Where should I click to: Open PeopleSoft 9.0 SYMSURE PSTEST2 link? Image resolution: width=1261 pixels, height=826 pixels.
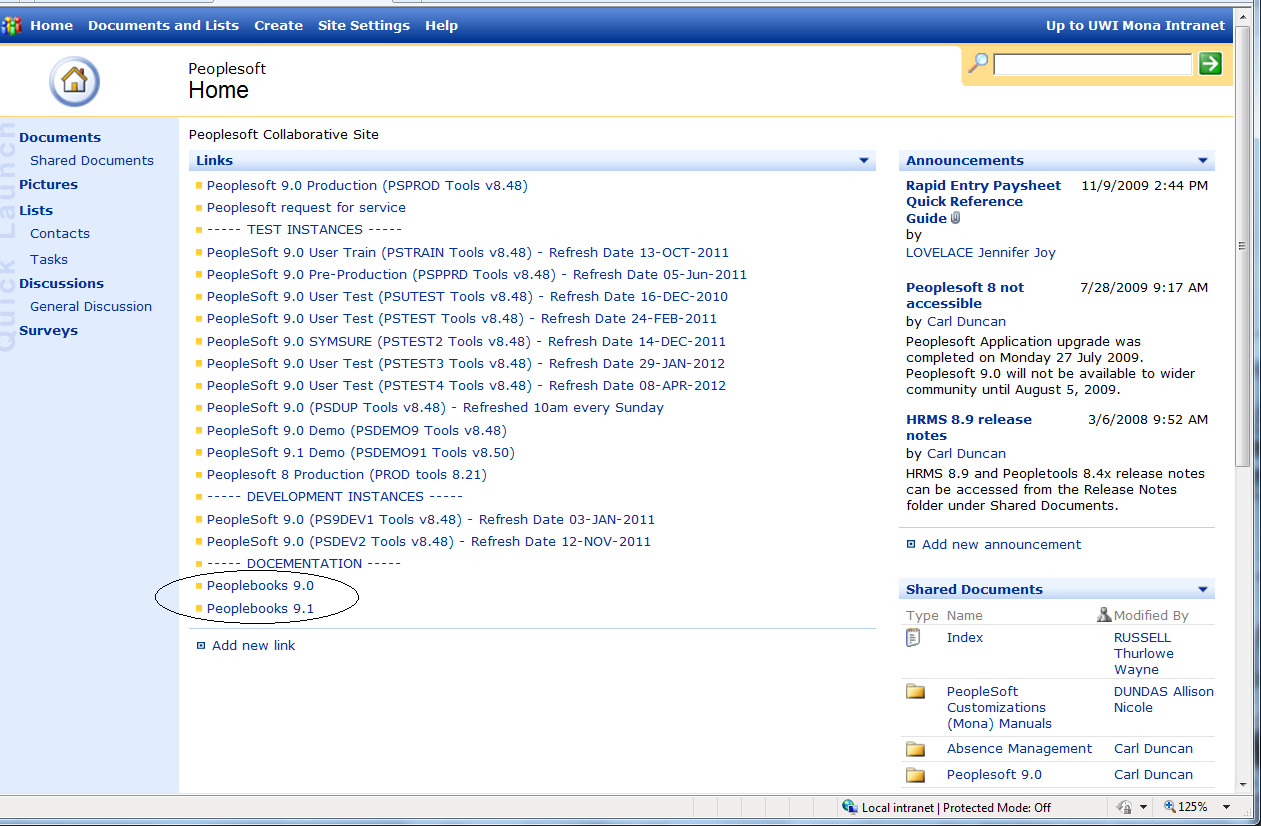tap(466, 342)
